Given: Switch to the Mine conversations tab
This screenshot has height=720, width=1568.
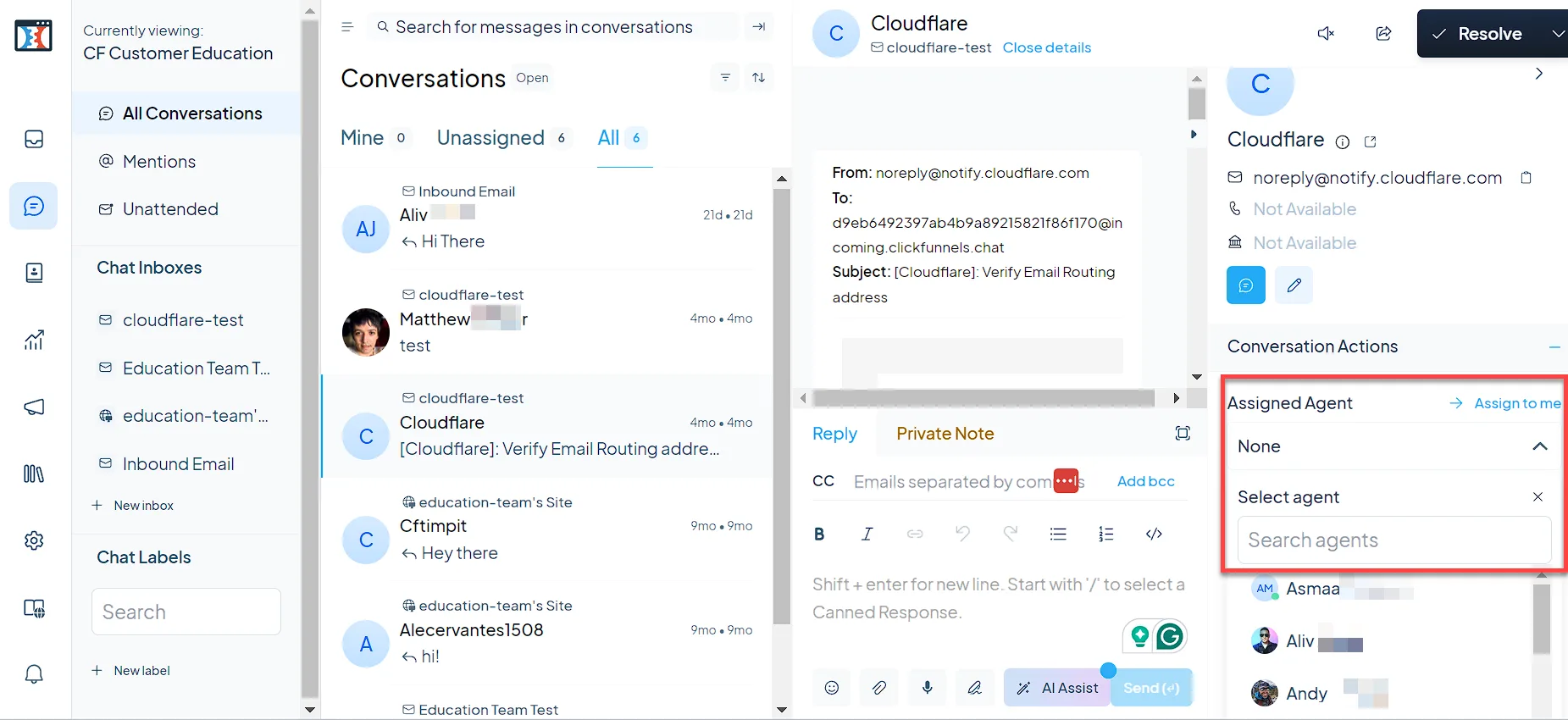Looking at the screenshot, I should pos(375,137).
